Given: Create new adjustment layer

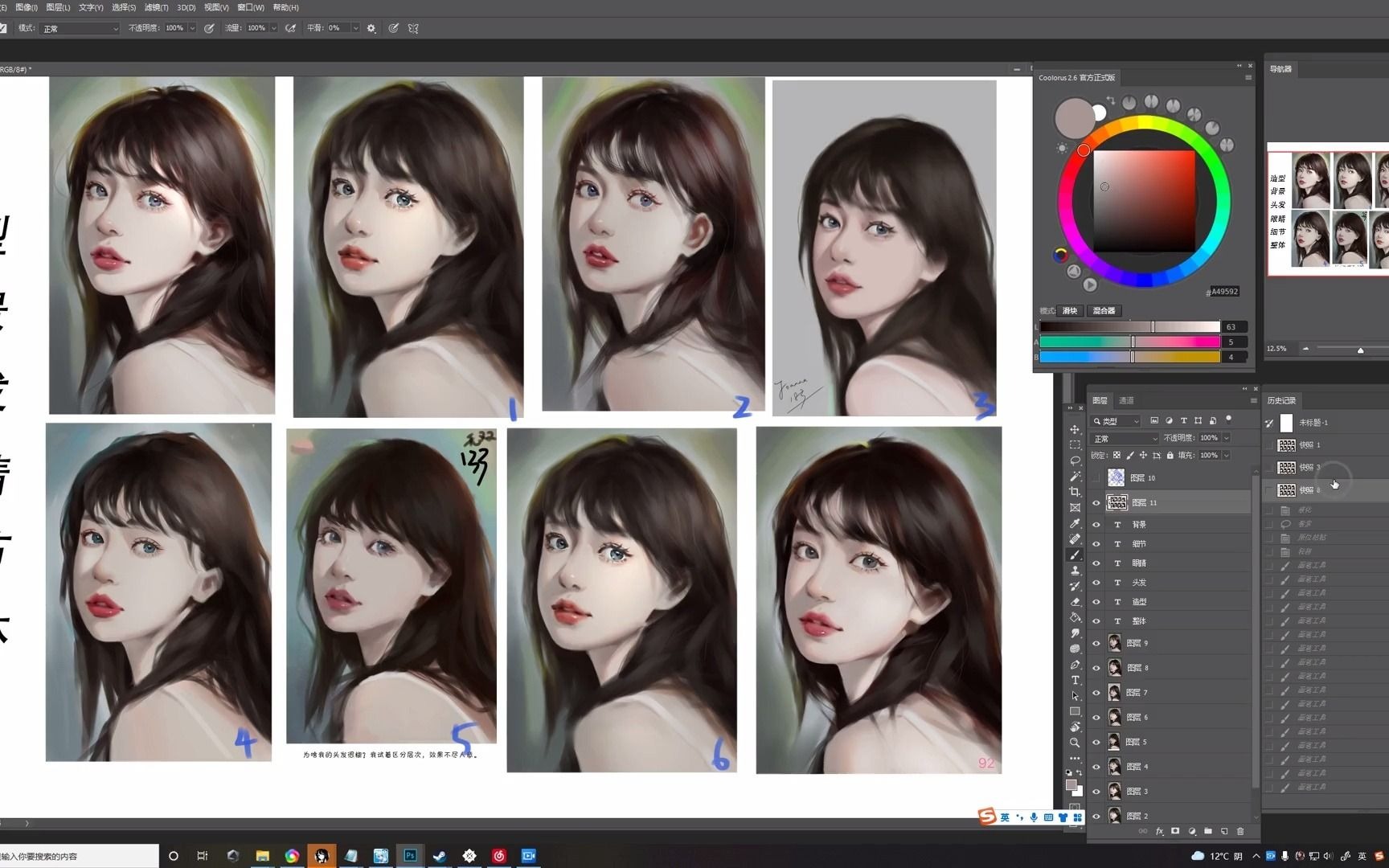Looking at the screenshot, I should pyautogui.click(x=1192, y=831).
